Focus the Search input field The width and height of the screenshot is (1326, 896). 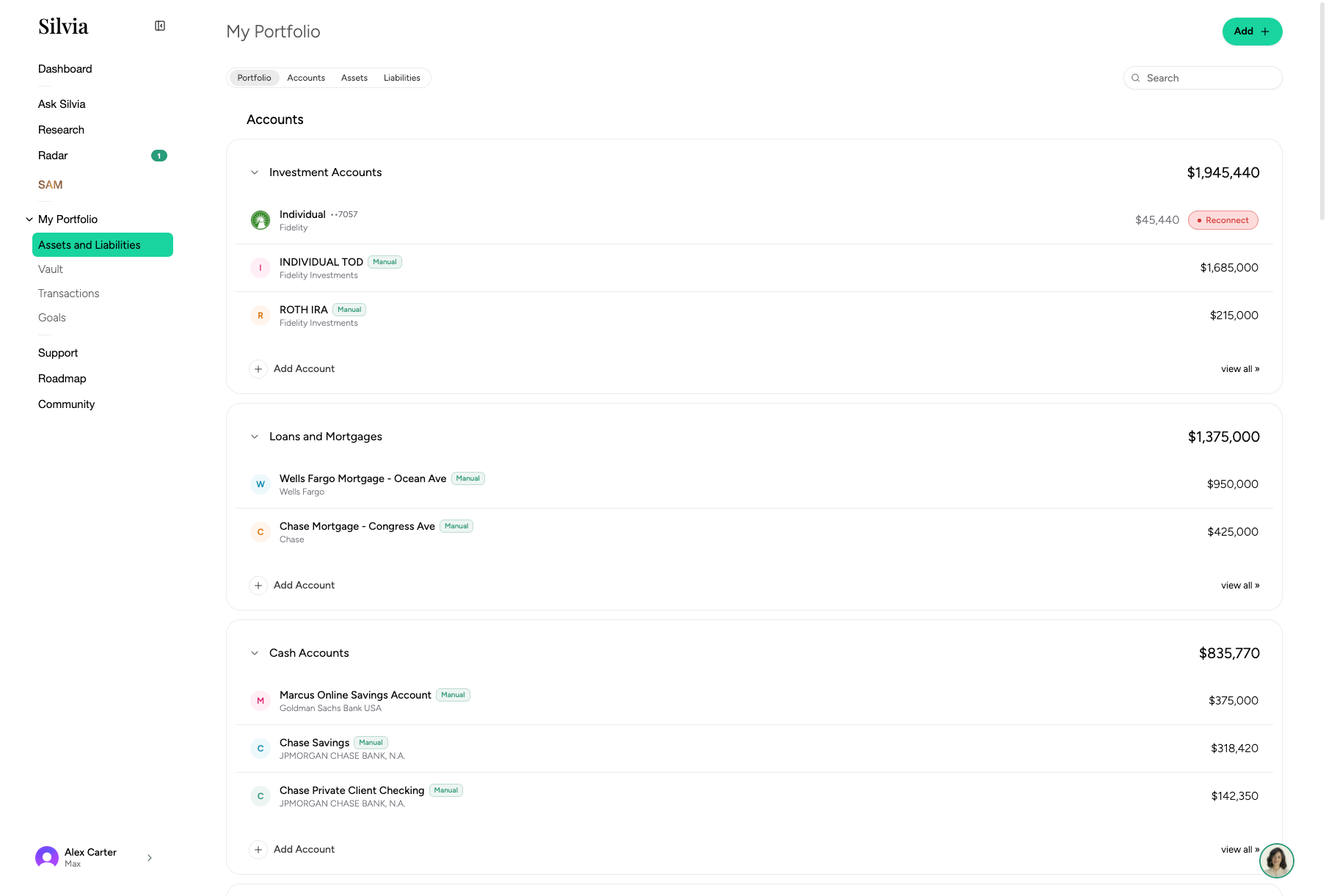[x=1203, y=78]
